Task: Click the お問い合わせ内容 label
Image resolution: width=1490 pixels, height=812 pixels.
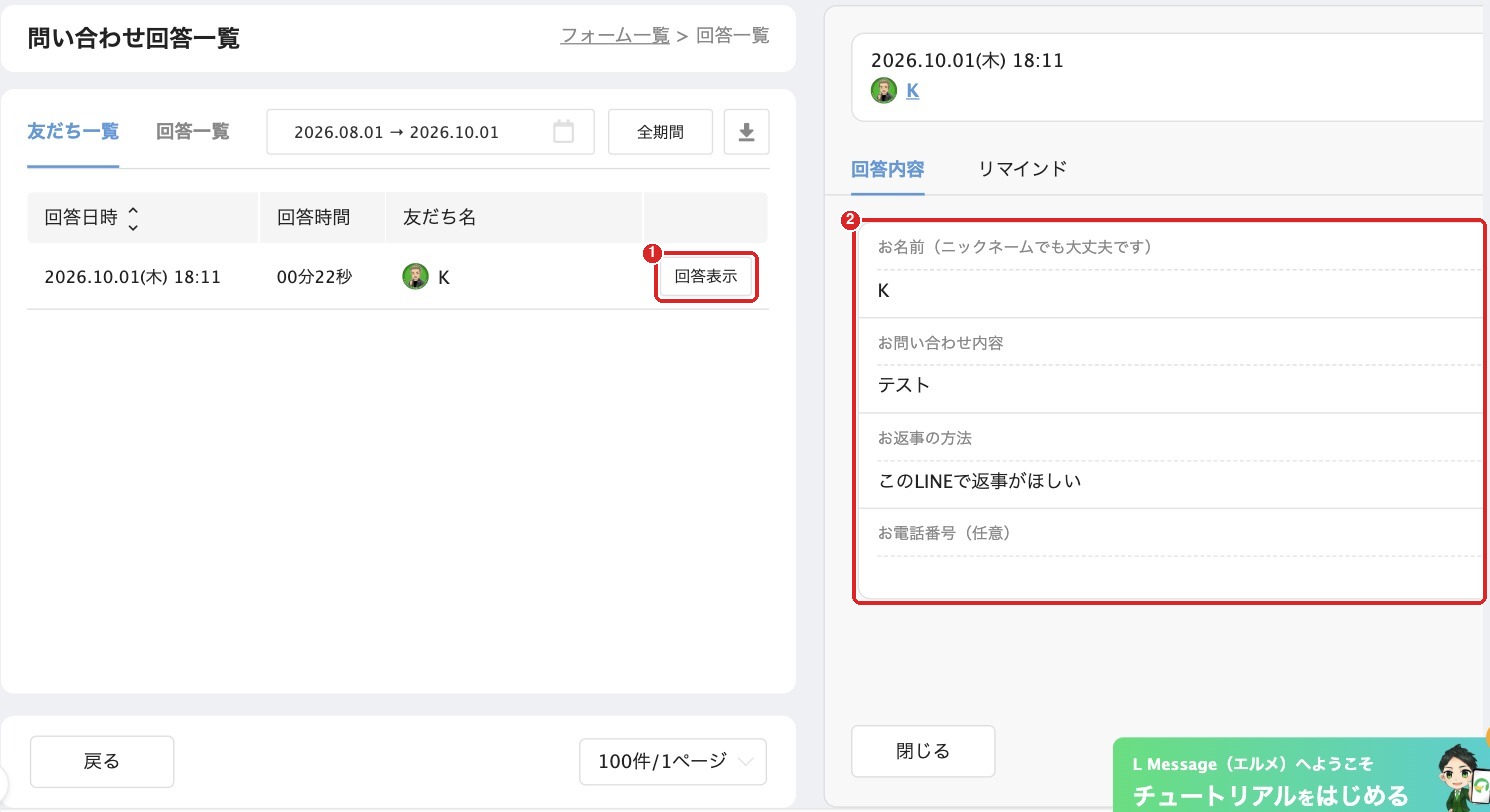Action: (941, 343)
